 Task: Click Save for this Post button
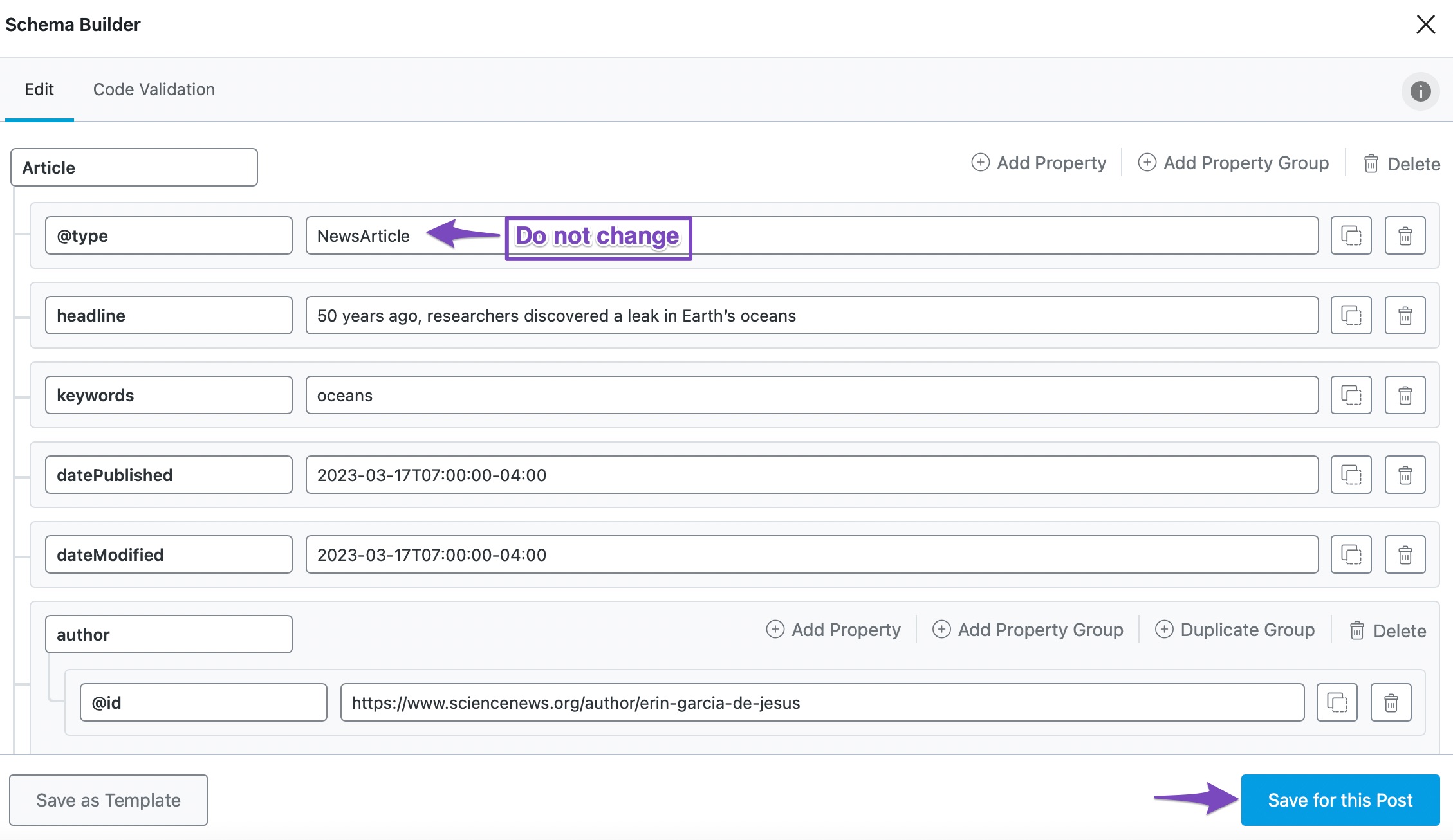tap(1339, 800)
